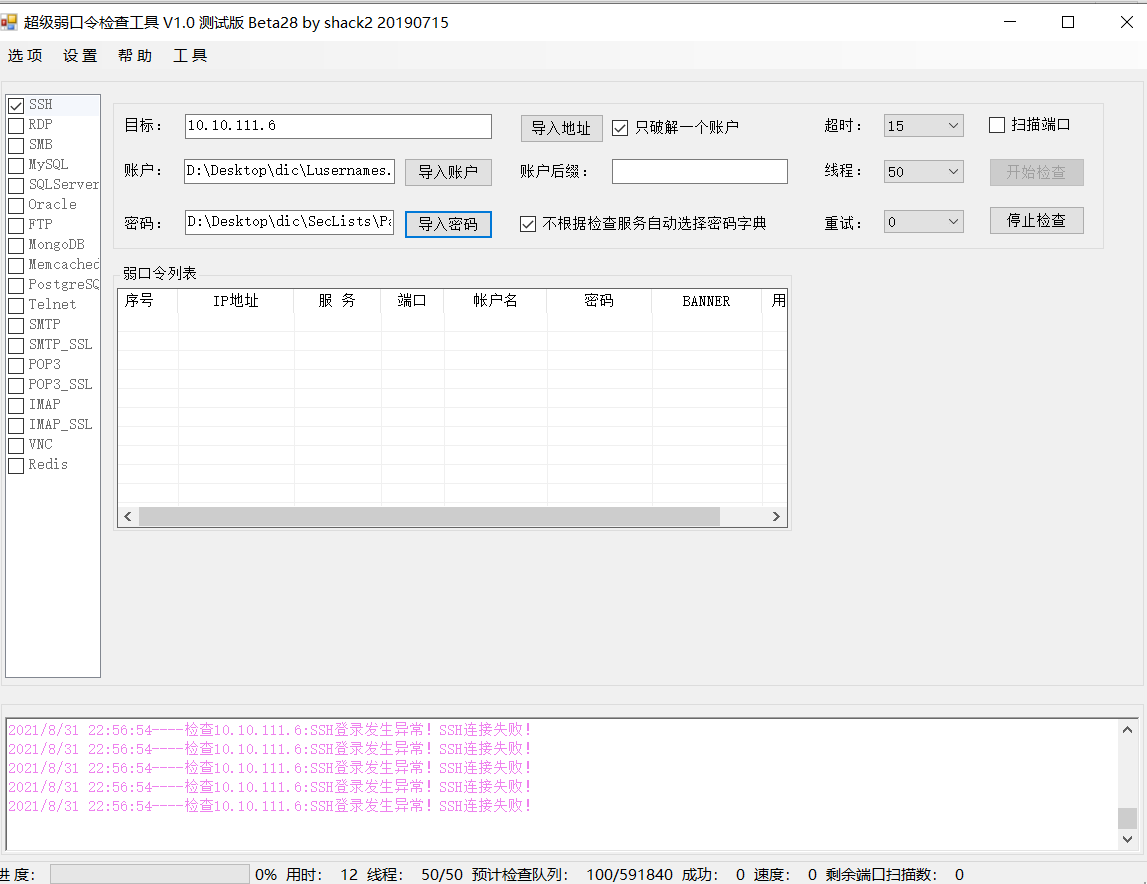Click the log panel vertical scrollbar thumb
Image resolution: width=1147 pixels, height=884 pixels.
[1127, 818]
